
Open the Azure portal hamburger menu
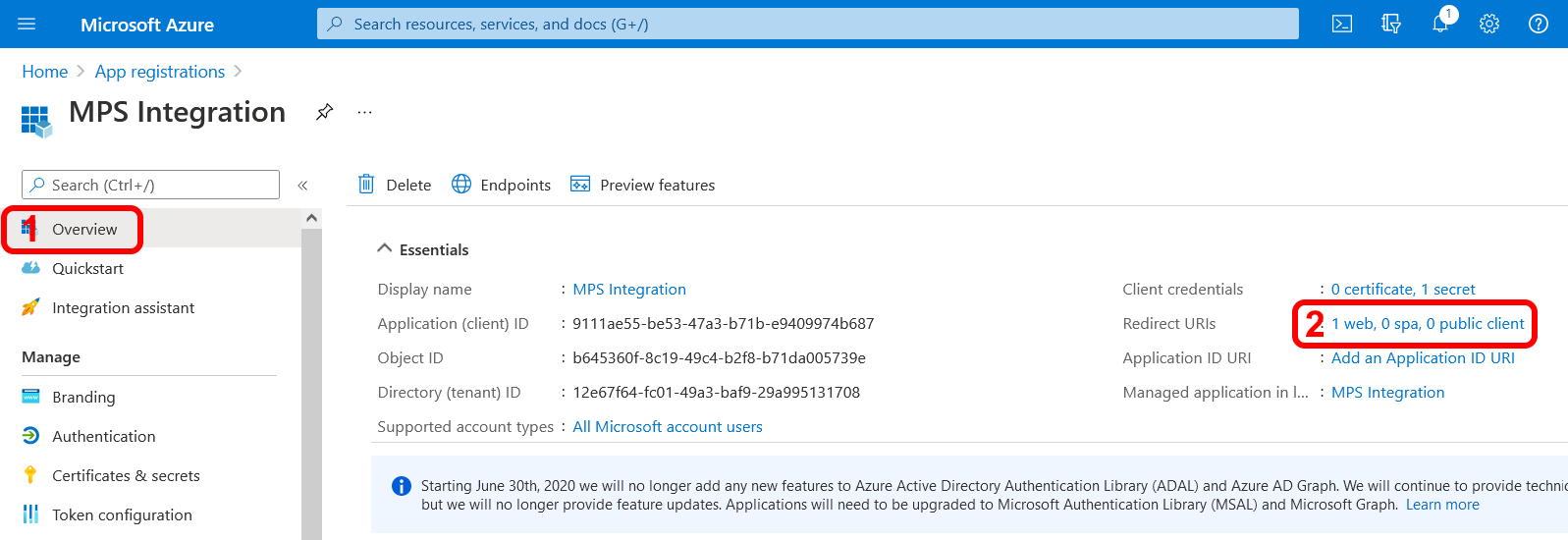[x=27, y=24]
